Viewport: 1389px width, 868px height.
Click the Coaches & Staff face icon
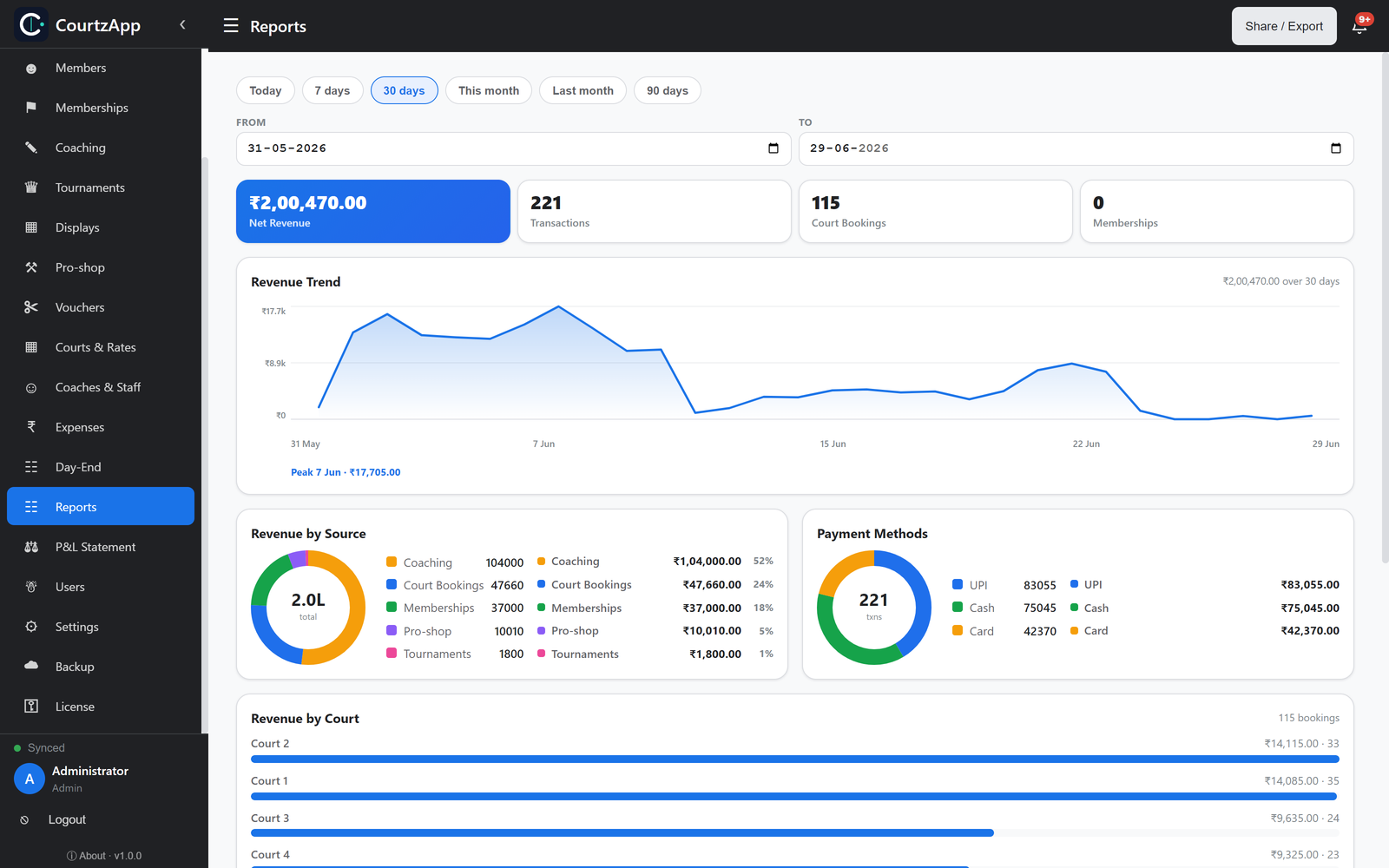click(x=31, y=388)
